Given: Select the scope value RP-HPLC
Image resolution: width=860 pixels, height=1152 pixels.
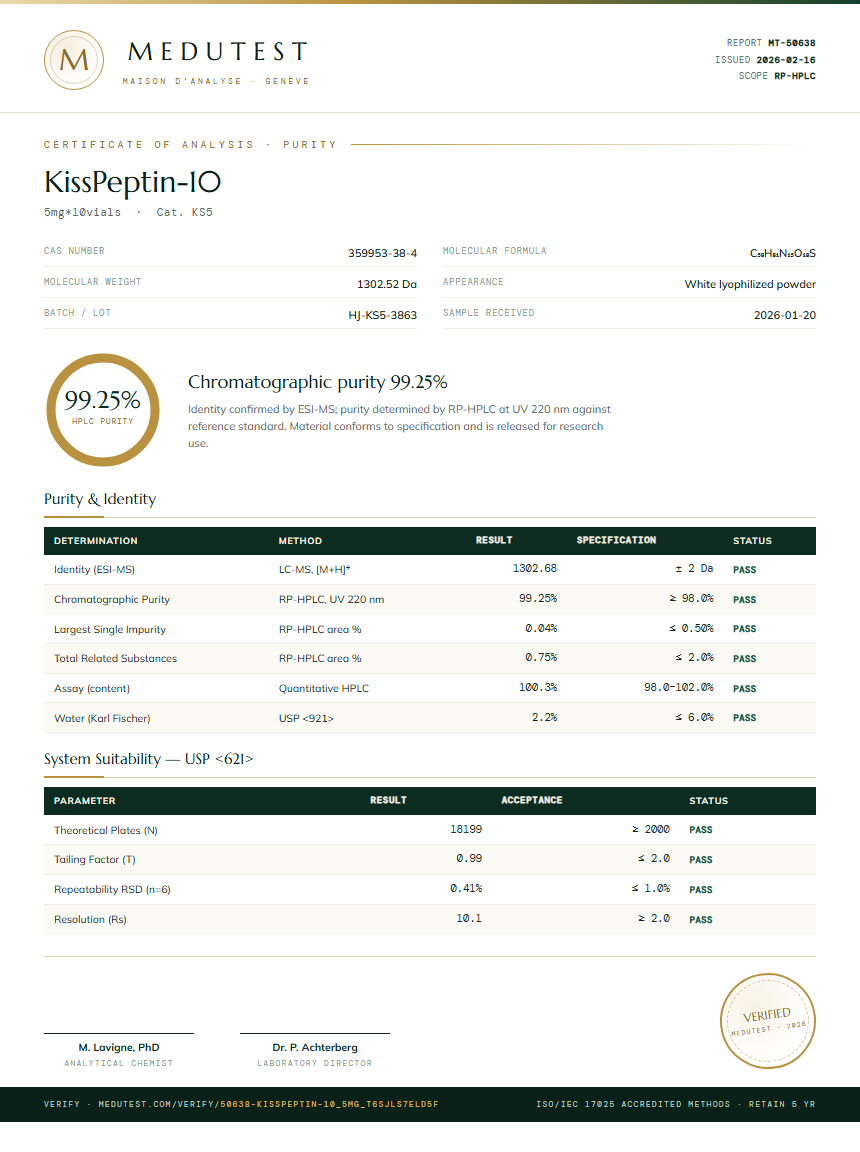Looking at the screenshot, I should coord(795,76).
